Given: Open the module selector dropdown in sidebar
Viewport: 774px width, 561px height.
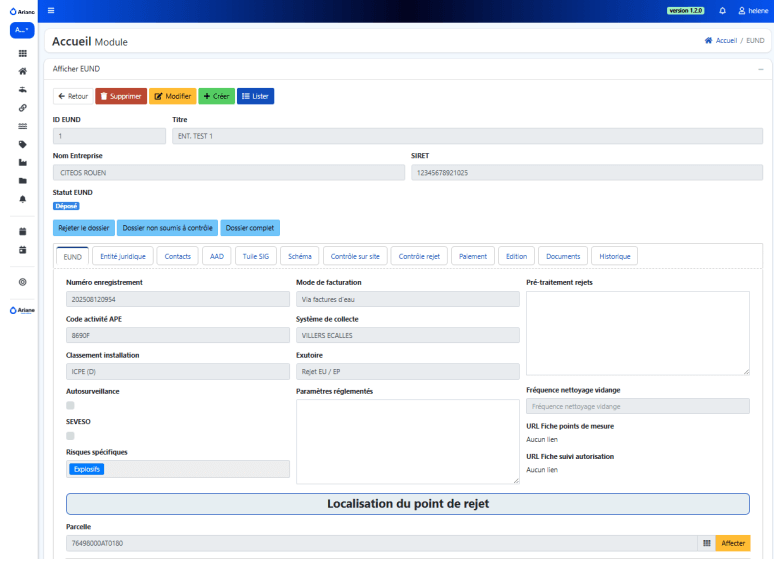Looking at the screenshot, I should (x=22, y=31).
